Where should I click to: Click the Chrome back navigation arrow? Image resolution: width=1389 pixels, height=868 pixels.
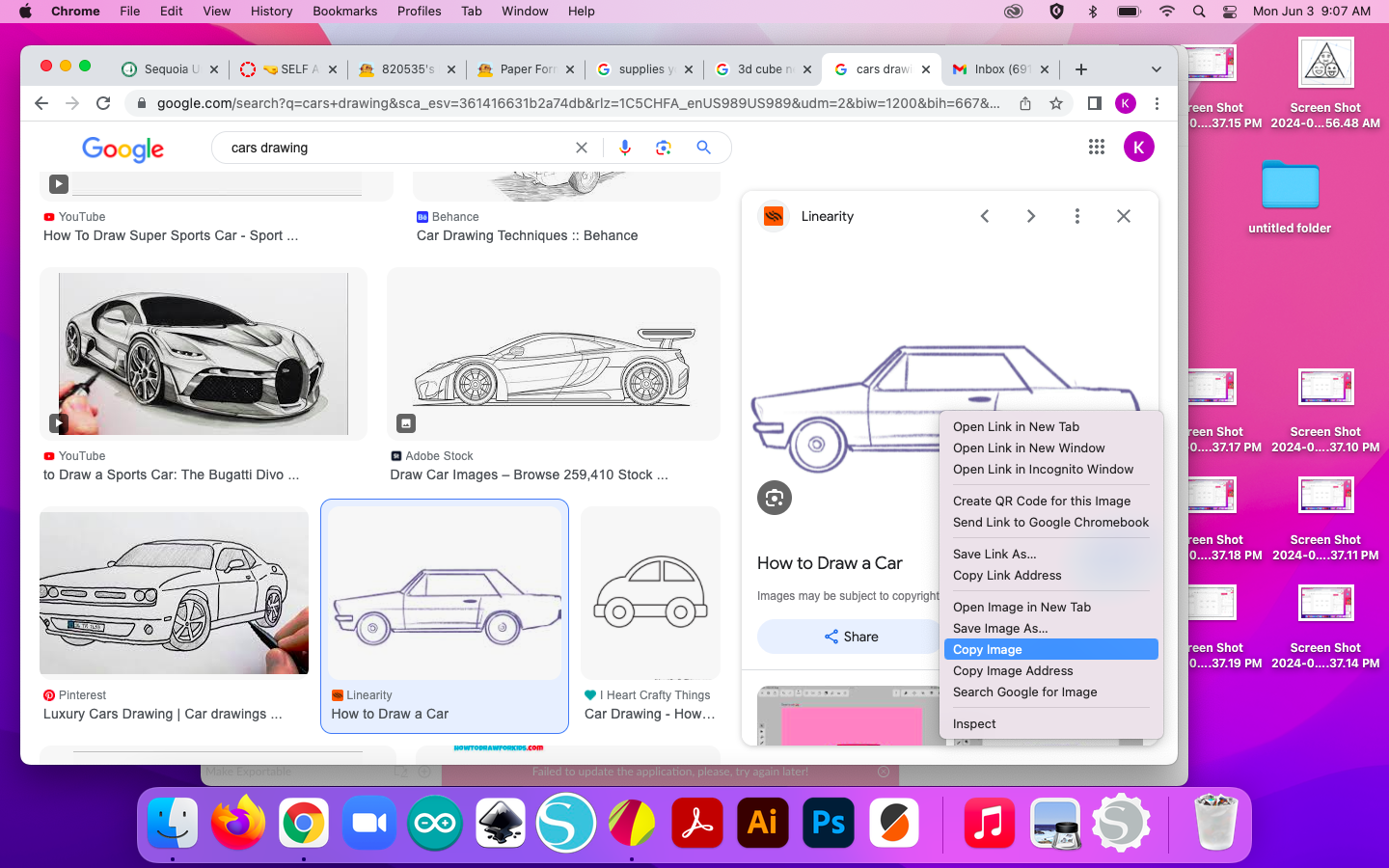click(41, 103)
